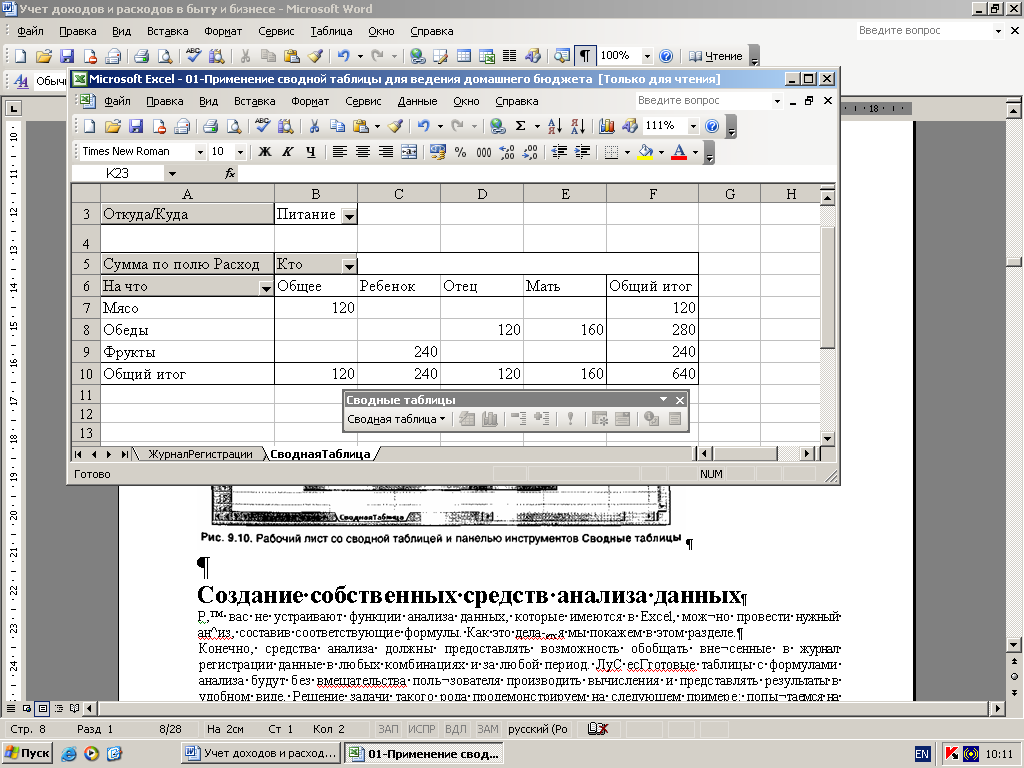
Task: Open the Borders dropdown arrow in Excel
Action: click(x=627, y=152)
